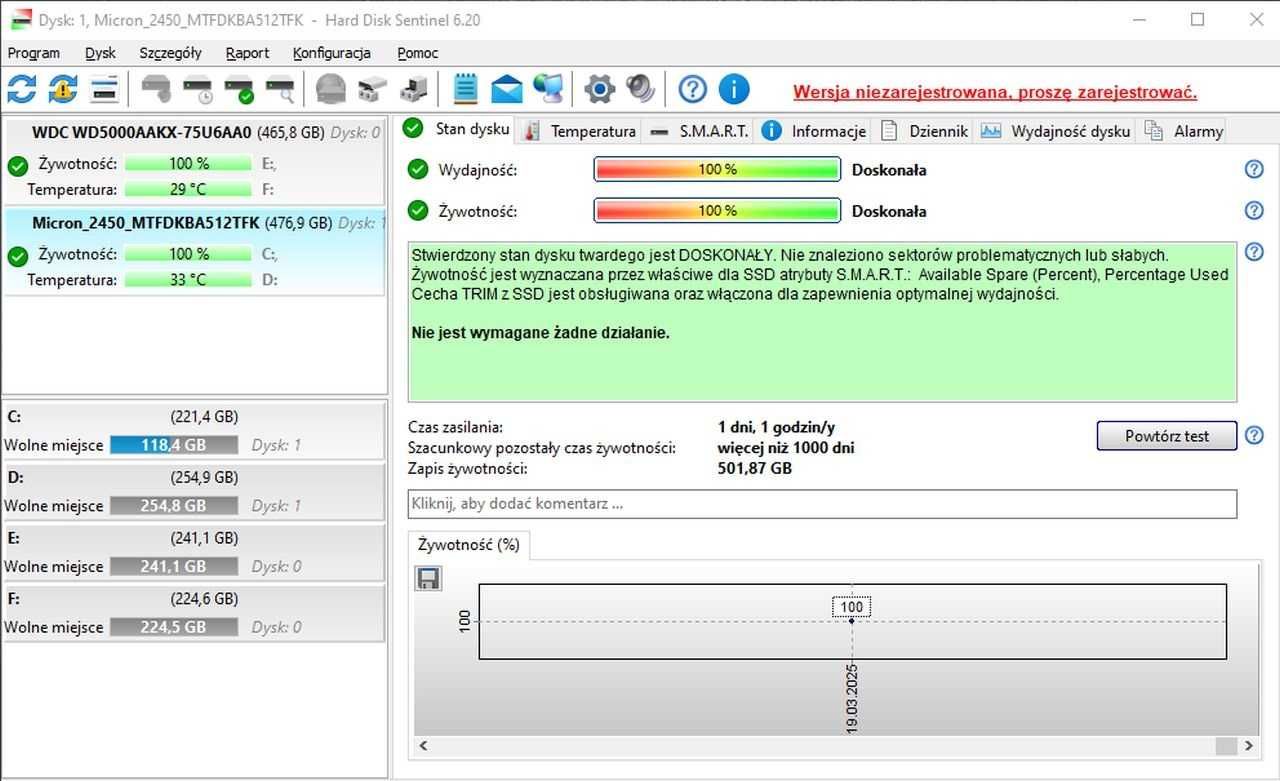Switch to the Wydajność dysku tab
This screenshot has height=781, width=1280.
click(x=1056, y=131)
